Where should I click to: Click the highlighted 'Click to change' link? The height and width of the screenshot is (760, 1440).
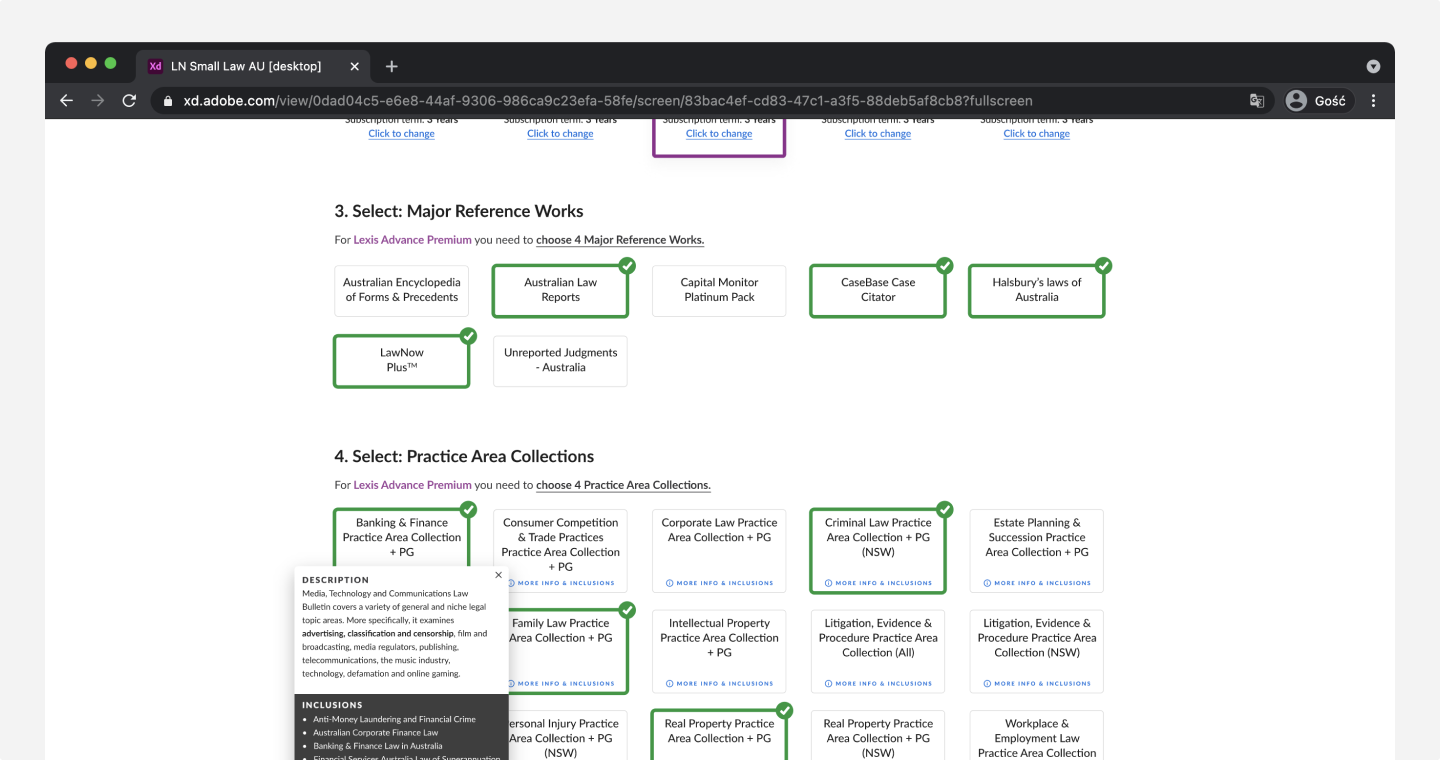click(719, 134)
